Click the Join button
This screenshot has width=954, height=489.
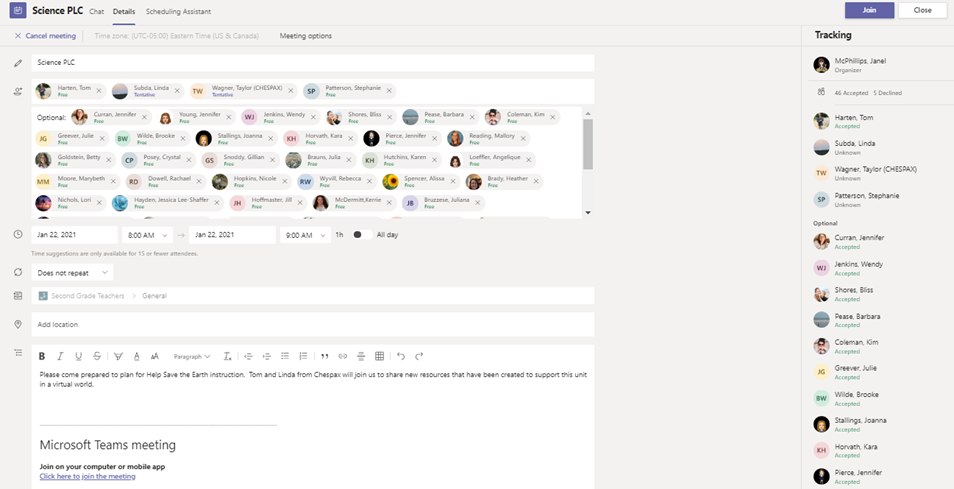click(x=869, y=10)
